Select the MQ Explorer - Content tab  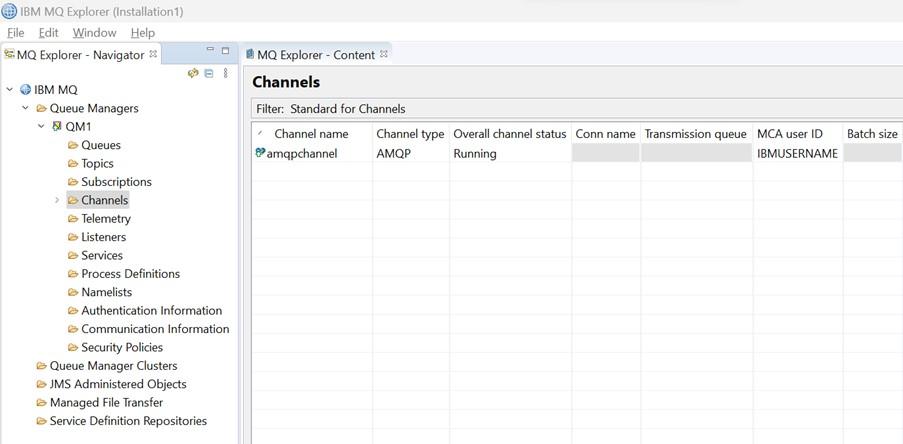coord(316,55)
